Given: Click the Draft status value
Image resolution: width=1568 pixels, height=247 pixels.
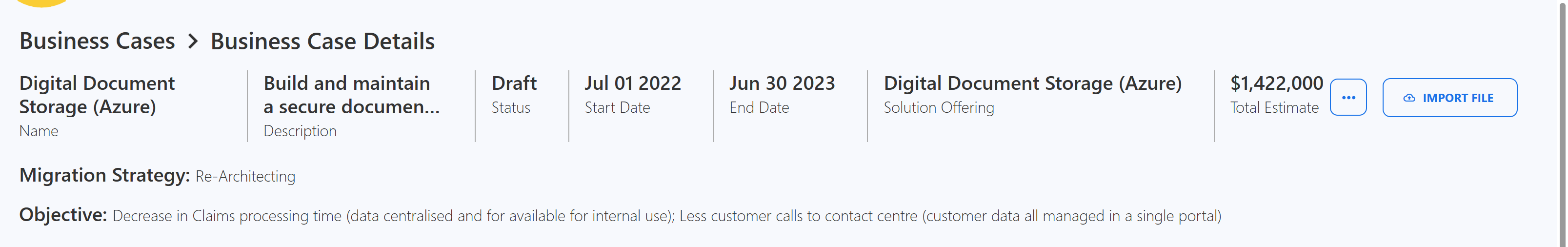Looking at the screenshot, I should (514, 83).
